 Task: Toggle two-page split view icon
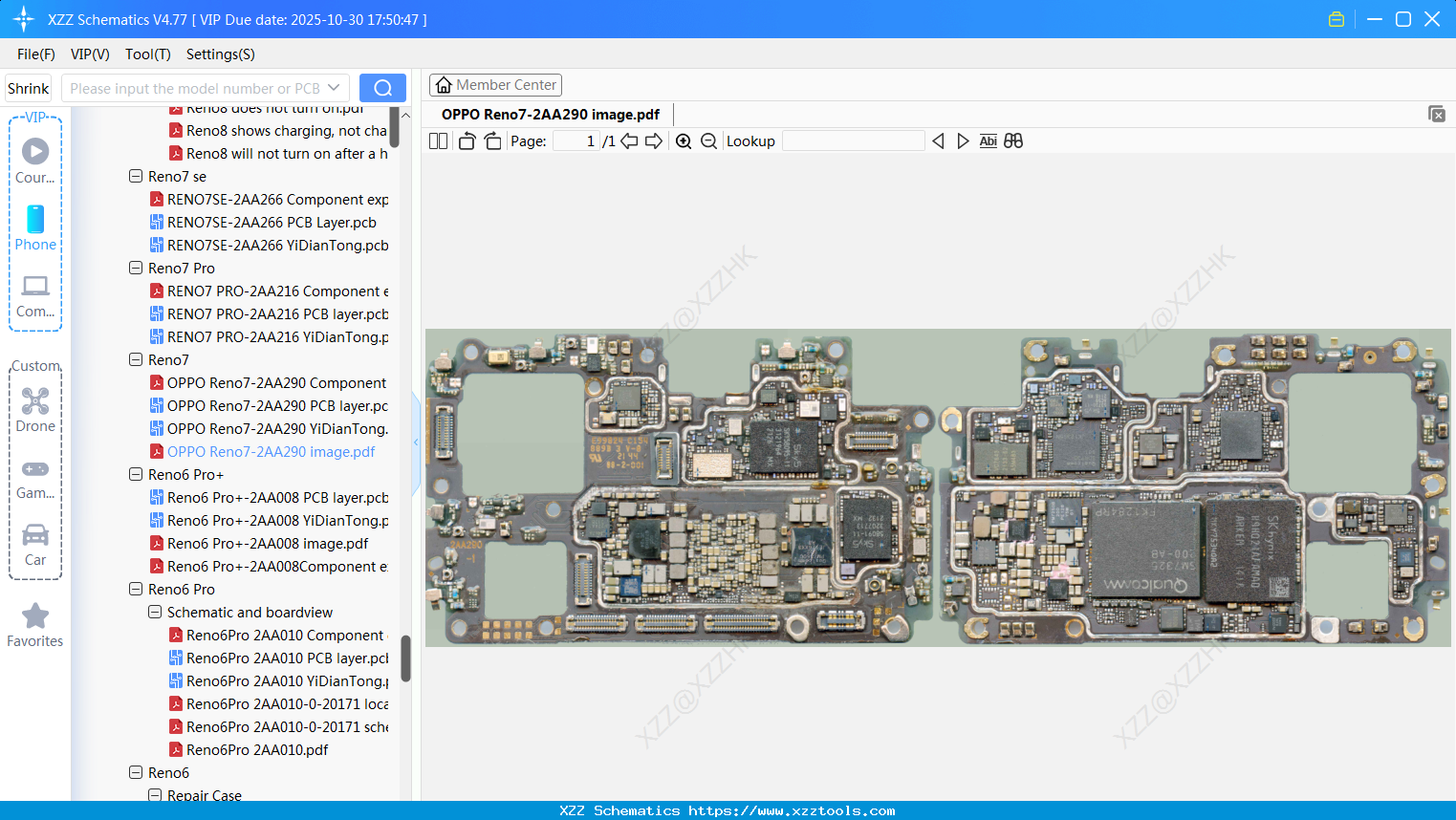(x=438, y=141)
